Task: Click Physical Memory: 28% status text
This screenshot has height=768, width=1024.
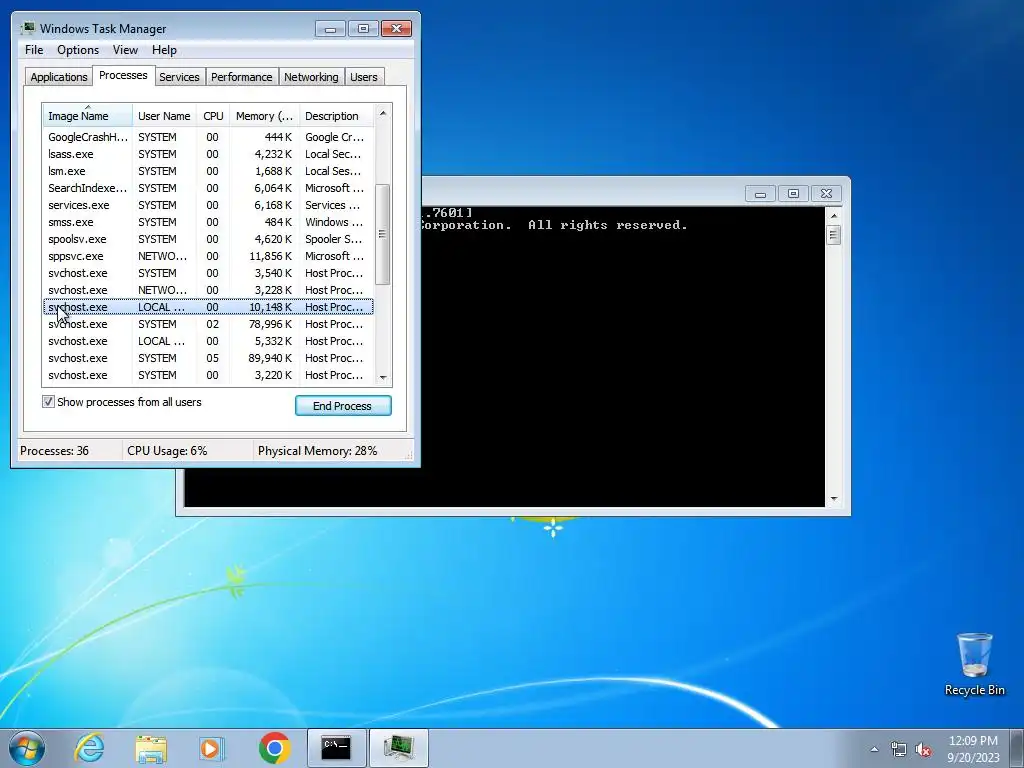Action: point(317,451)
